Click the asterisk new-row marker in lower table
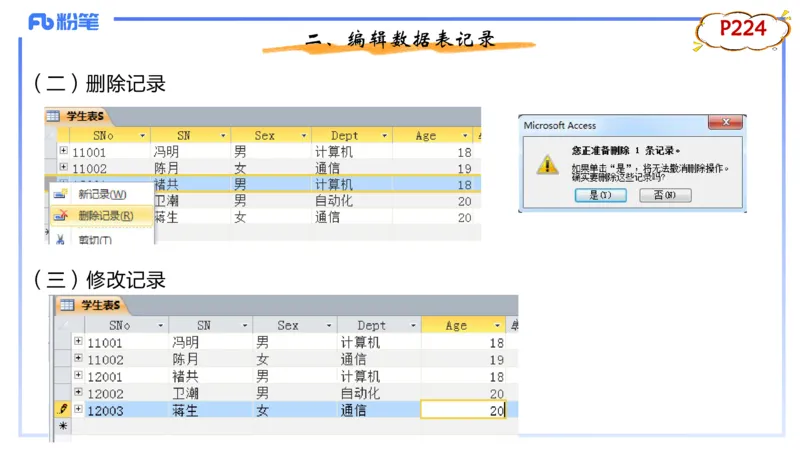Screen dimensions: 800x450 [x=63, y=426]
